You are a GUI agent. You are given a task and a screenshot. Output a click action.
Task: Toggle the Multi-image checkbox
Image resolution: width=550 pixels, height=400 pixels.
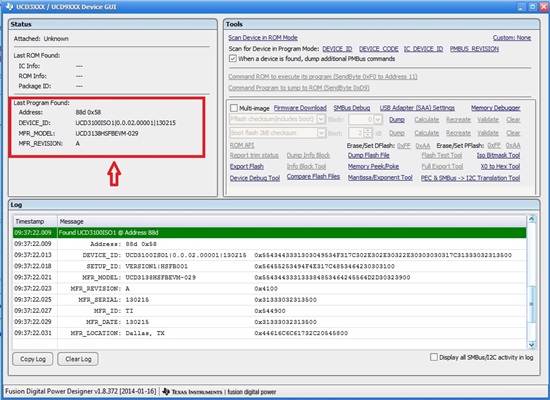pyautogui.click(x=234, y=108)
